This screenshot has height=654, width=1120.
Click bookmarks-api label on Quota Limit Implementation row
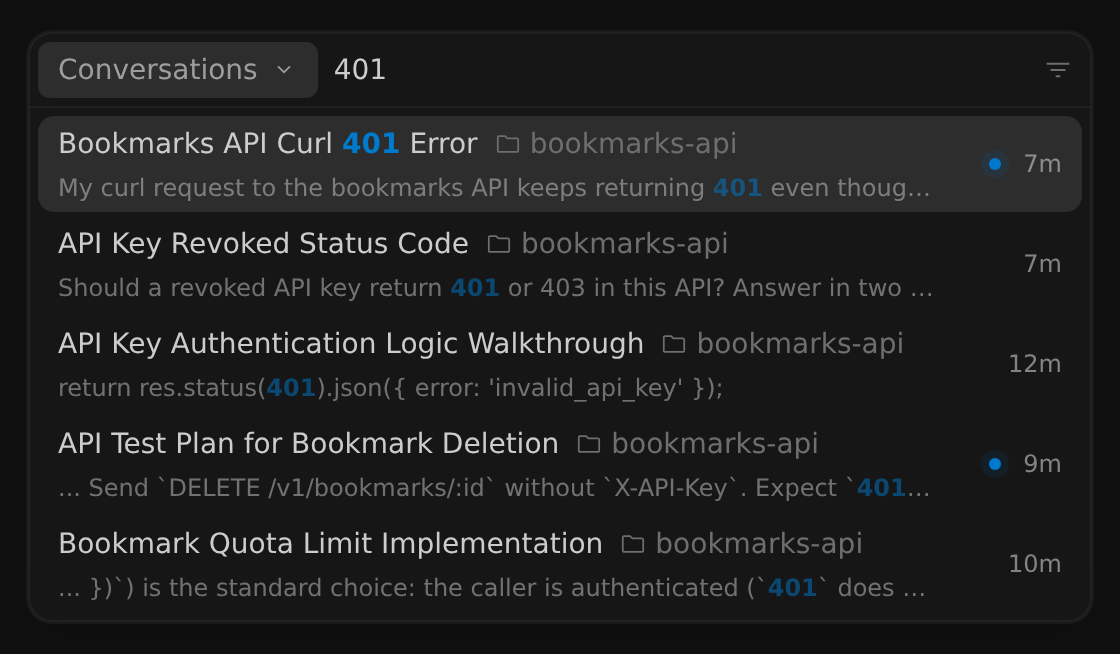pos(759,543)
